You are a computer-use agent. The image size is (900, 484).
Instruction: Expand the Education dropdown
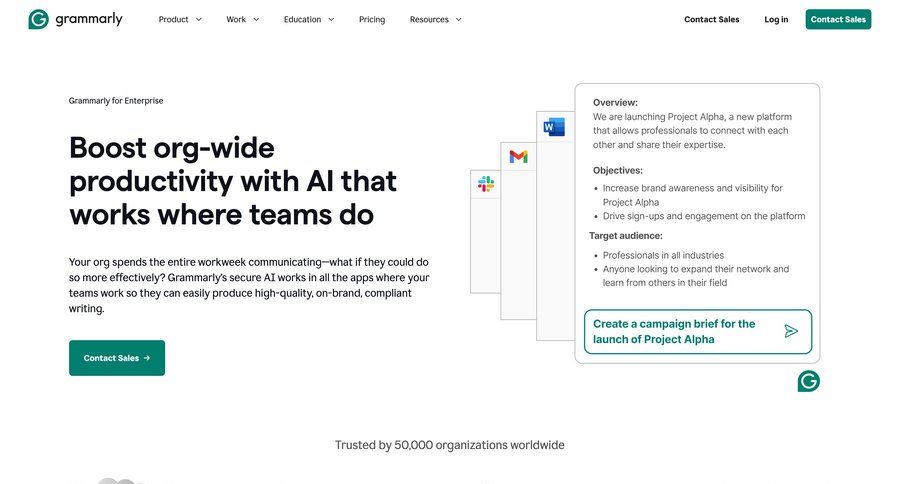(309, 19)
